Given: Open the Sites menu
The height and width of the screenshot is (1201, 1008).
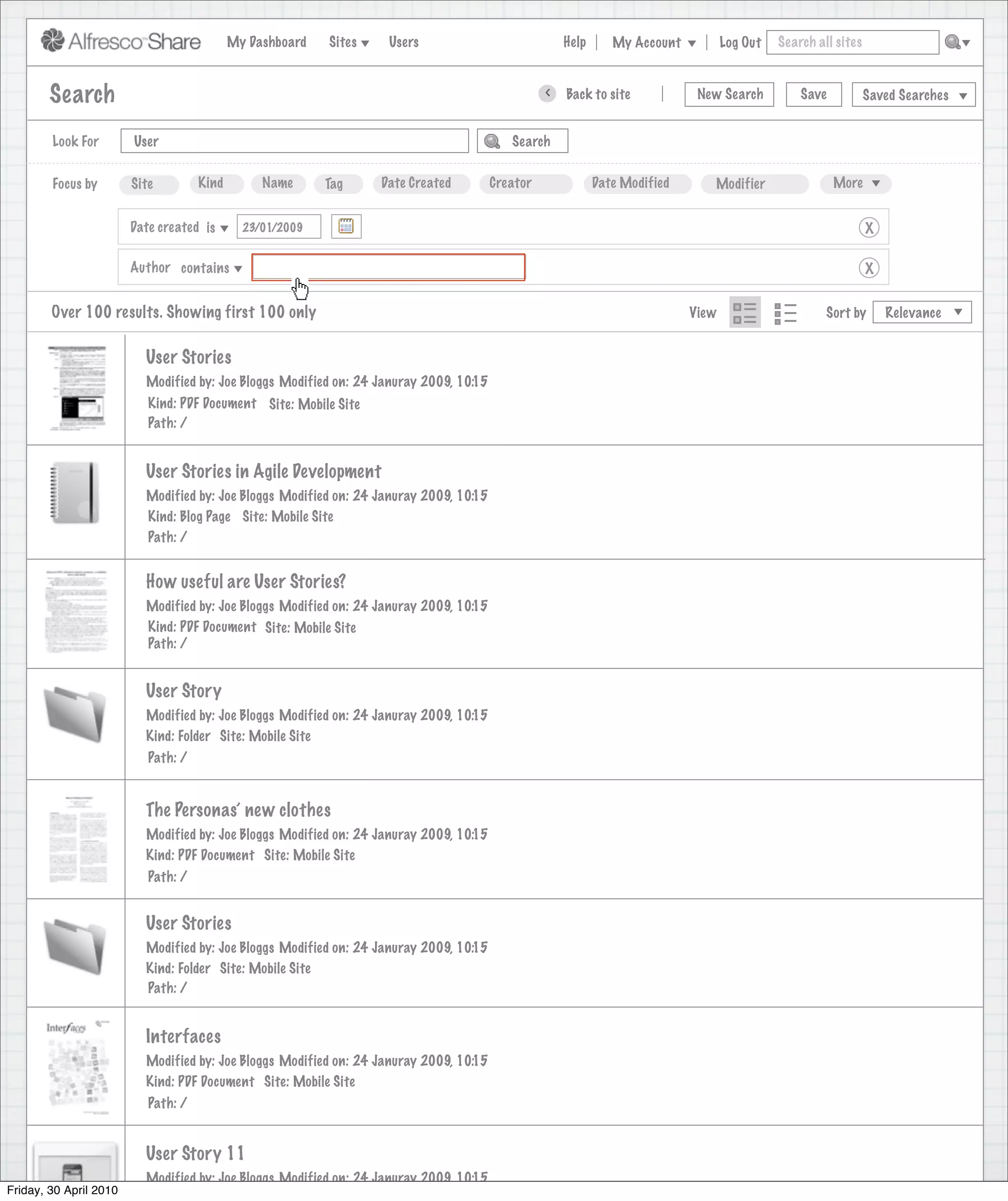Looking at the screenshot, I should point(348,42).
